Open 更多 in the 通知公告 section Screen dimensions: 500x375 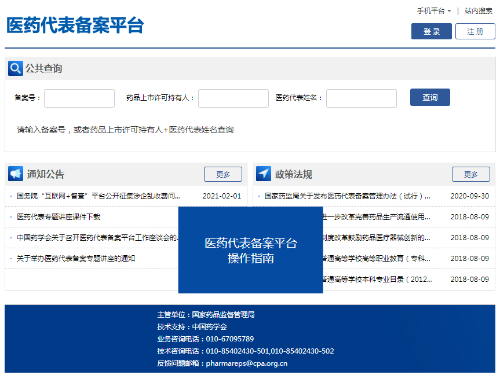tap(223, 174)
